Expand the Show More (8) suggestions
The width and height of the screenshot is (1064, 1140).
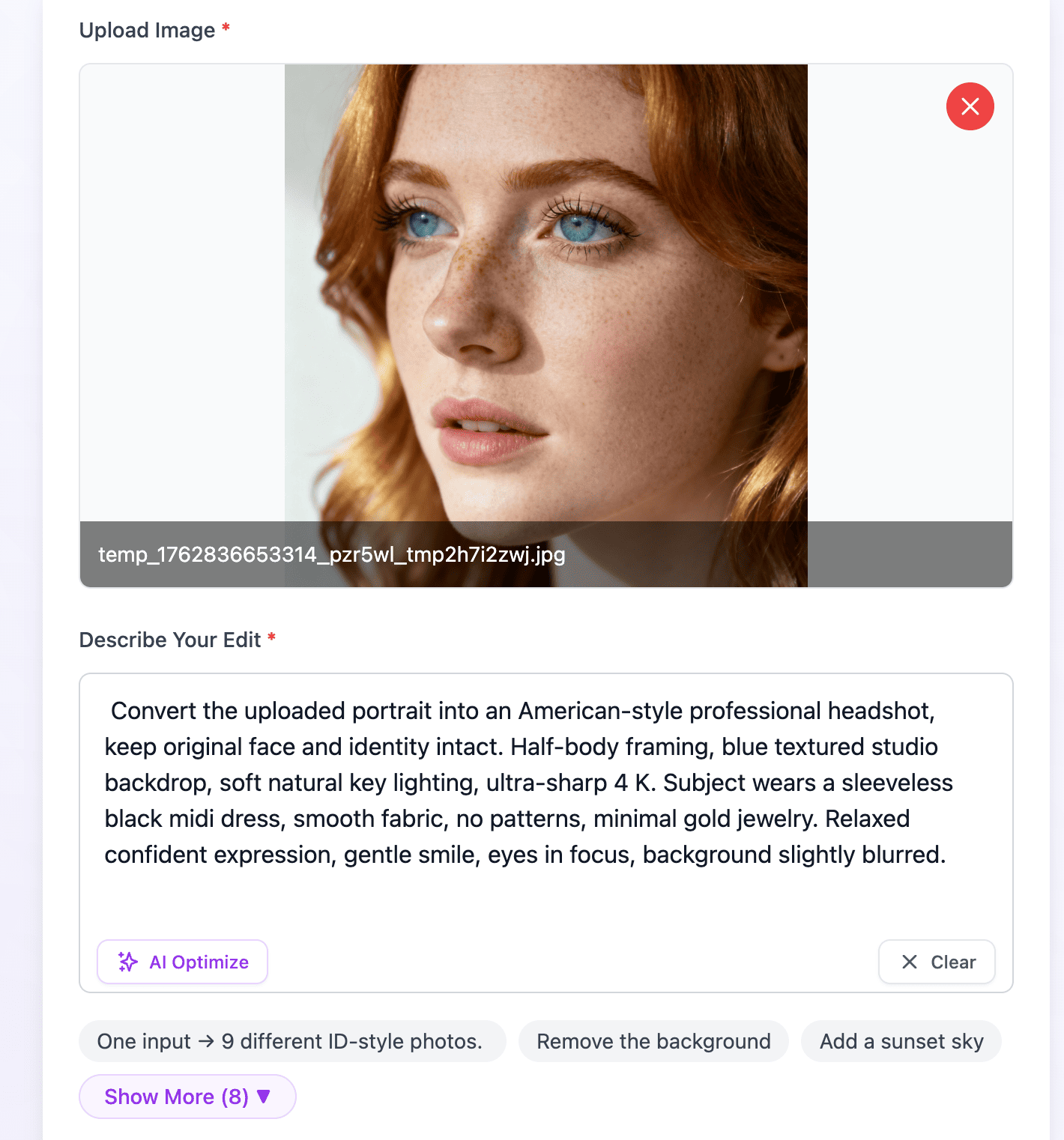pyautogui.click(x=187, y=1097)
